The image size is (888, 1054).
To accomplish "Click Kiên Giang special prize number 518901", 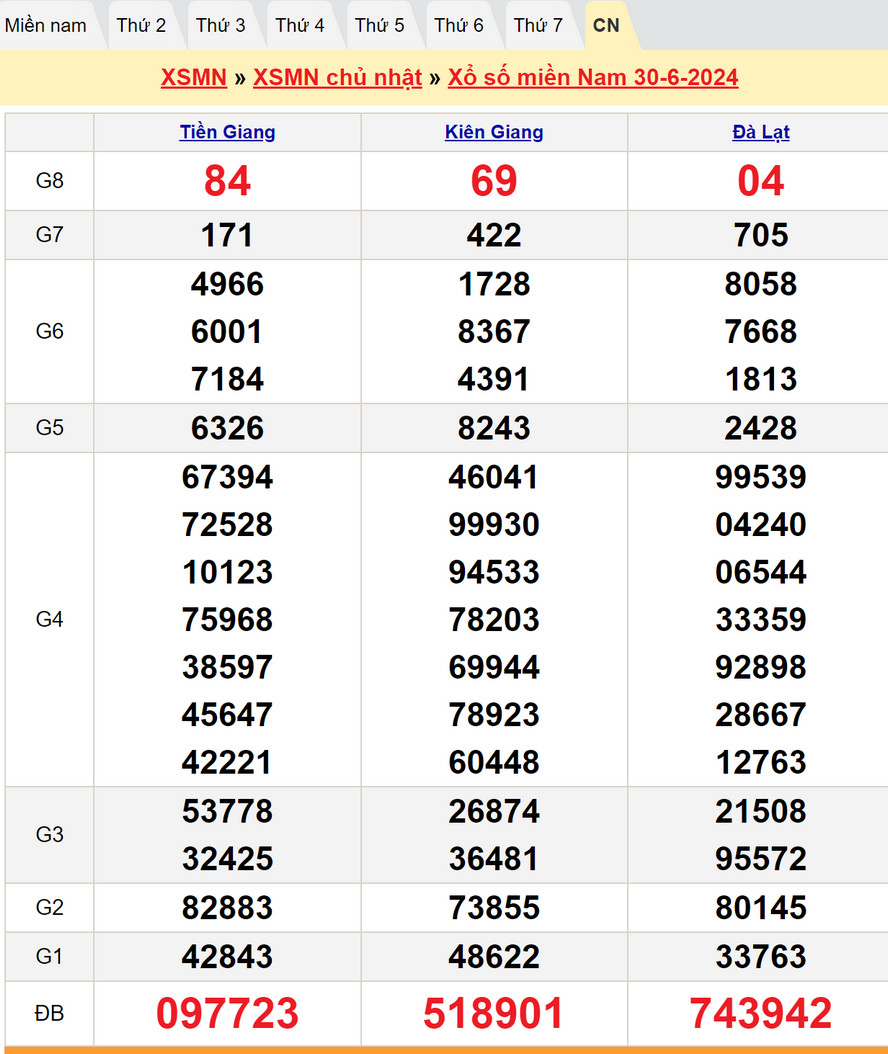I will pos(494,1013).
